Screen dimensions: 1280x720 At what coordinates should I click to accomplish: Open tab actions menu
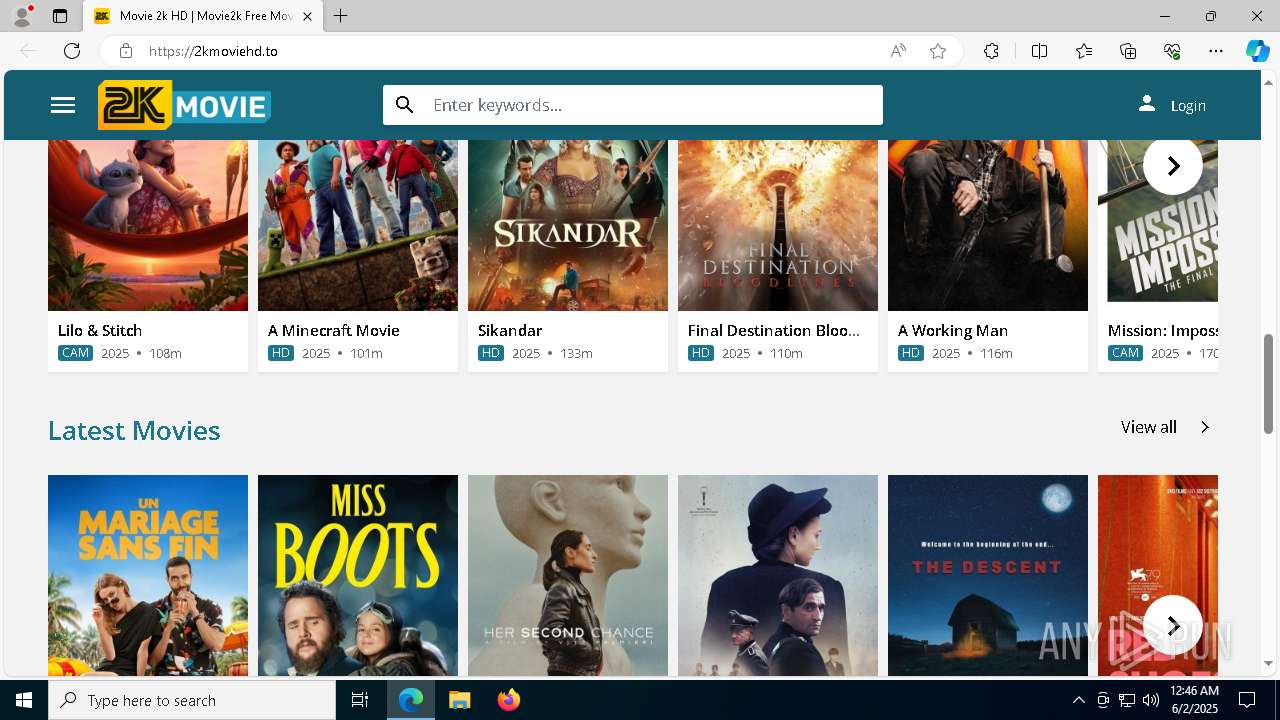60,16
